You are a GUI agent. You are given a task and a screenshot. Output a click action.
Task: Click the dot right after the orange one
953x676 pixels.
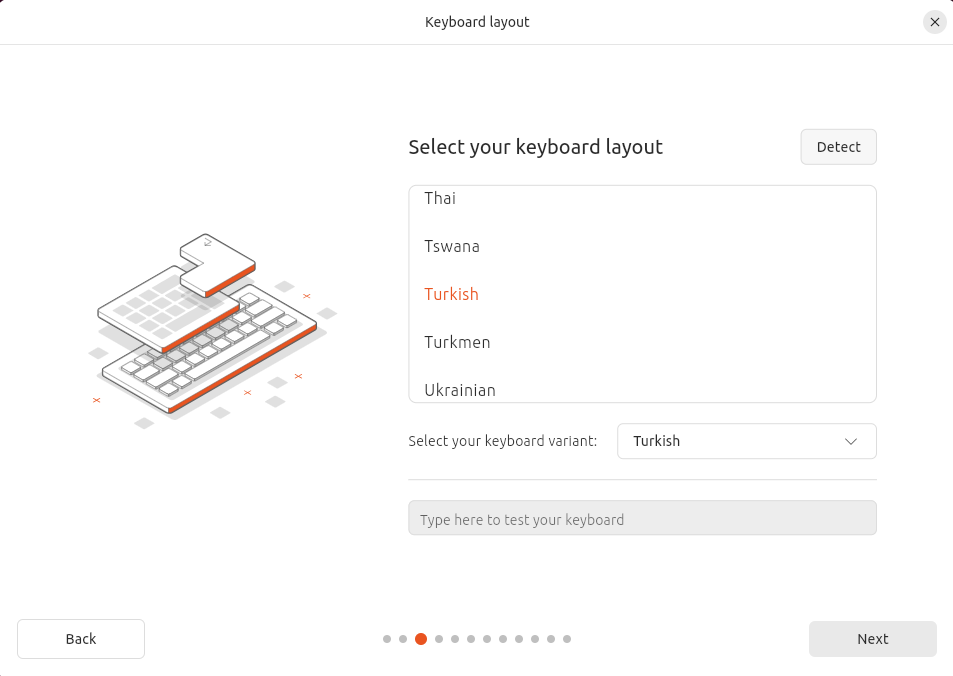(438, 639)
